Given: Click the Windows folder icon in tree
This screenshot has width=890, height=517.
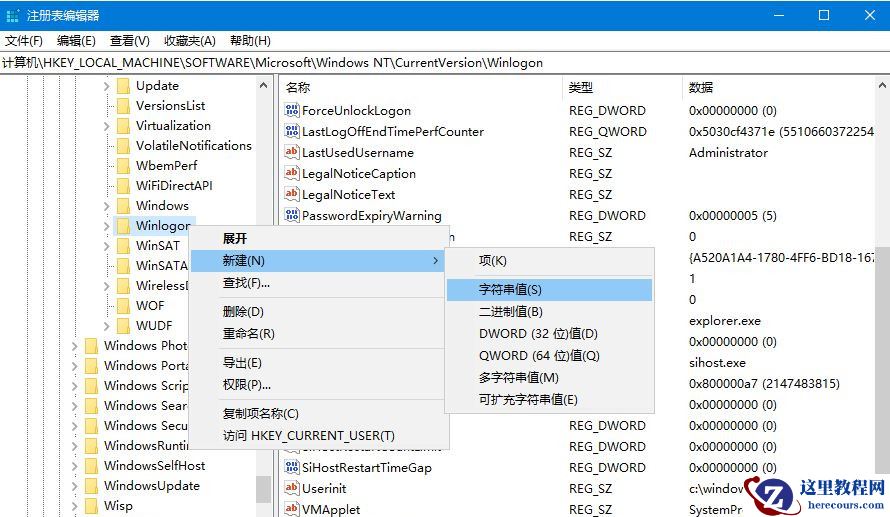Looking at the screenshot, I should point(123,205).
